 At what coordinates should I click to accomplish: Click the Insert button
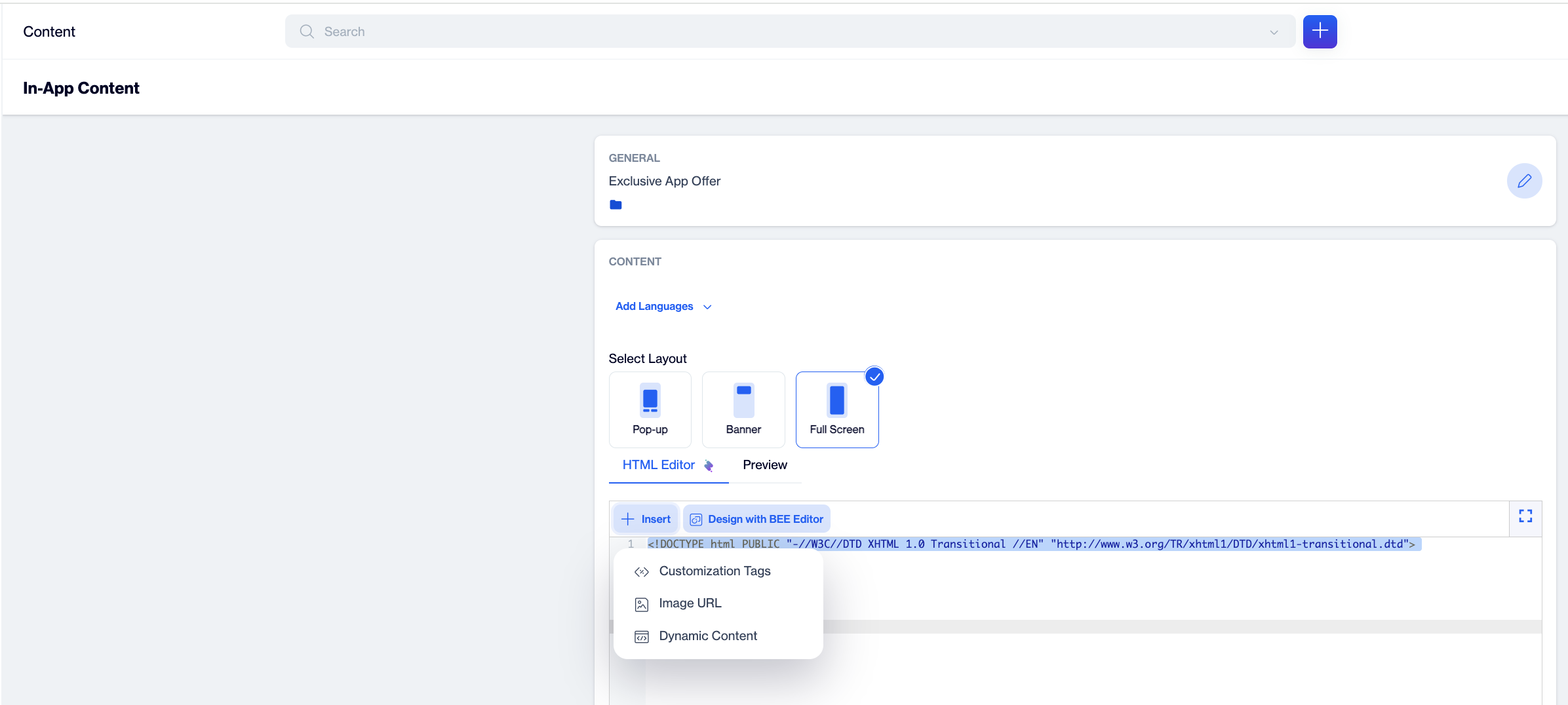[x=646, y=519]
